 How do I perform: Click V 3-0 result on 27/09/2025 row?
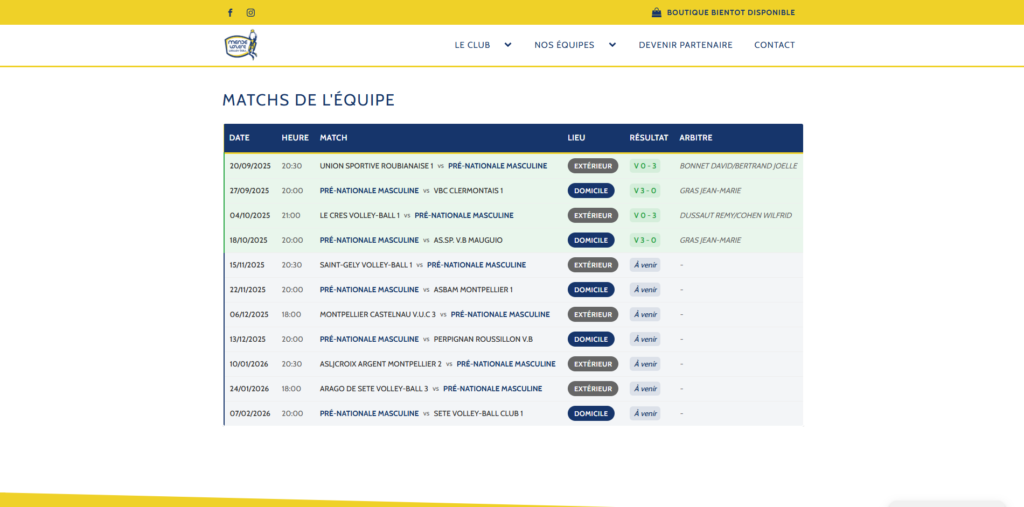pyautogui.click(x=645, y=191)
